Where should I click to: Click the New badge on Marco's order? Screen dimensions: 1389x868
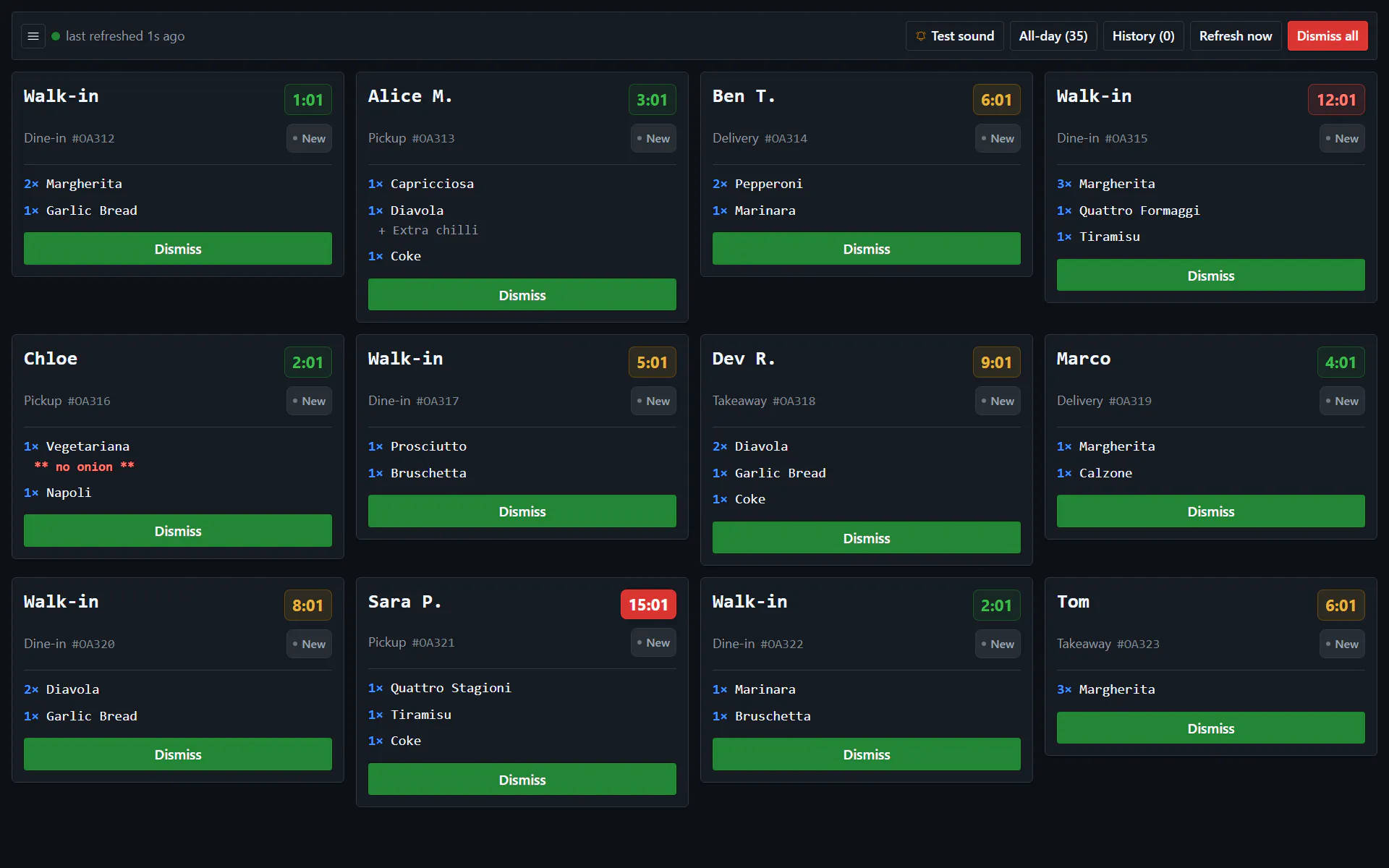[x=1342, y=401]
